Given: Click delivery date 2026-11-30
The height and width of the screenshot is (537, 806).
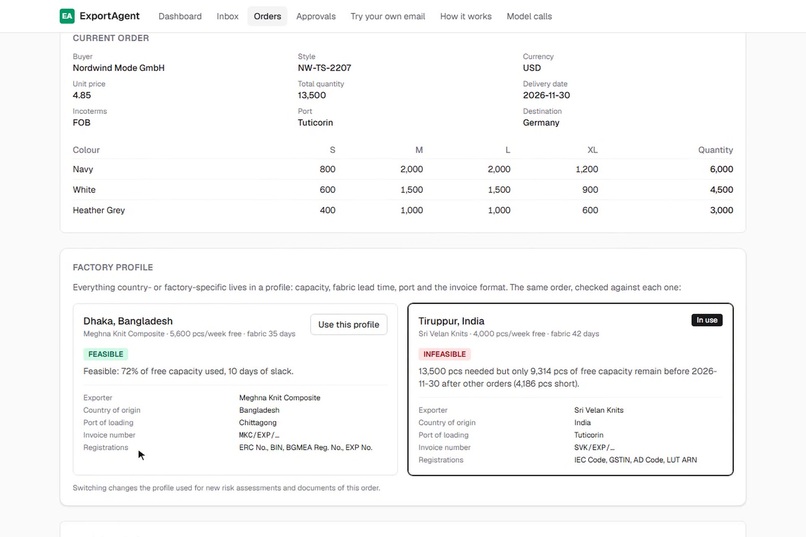Looking at the screenshot, I should coord(546,95).
